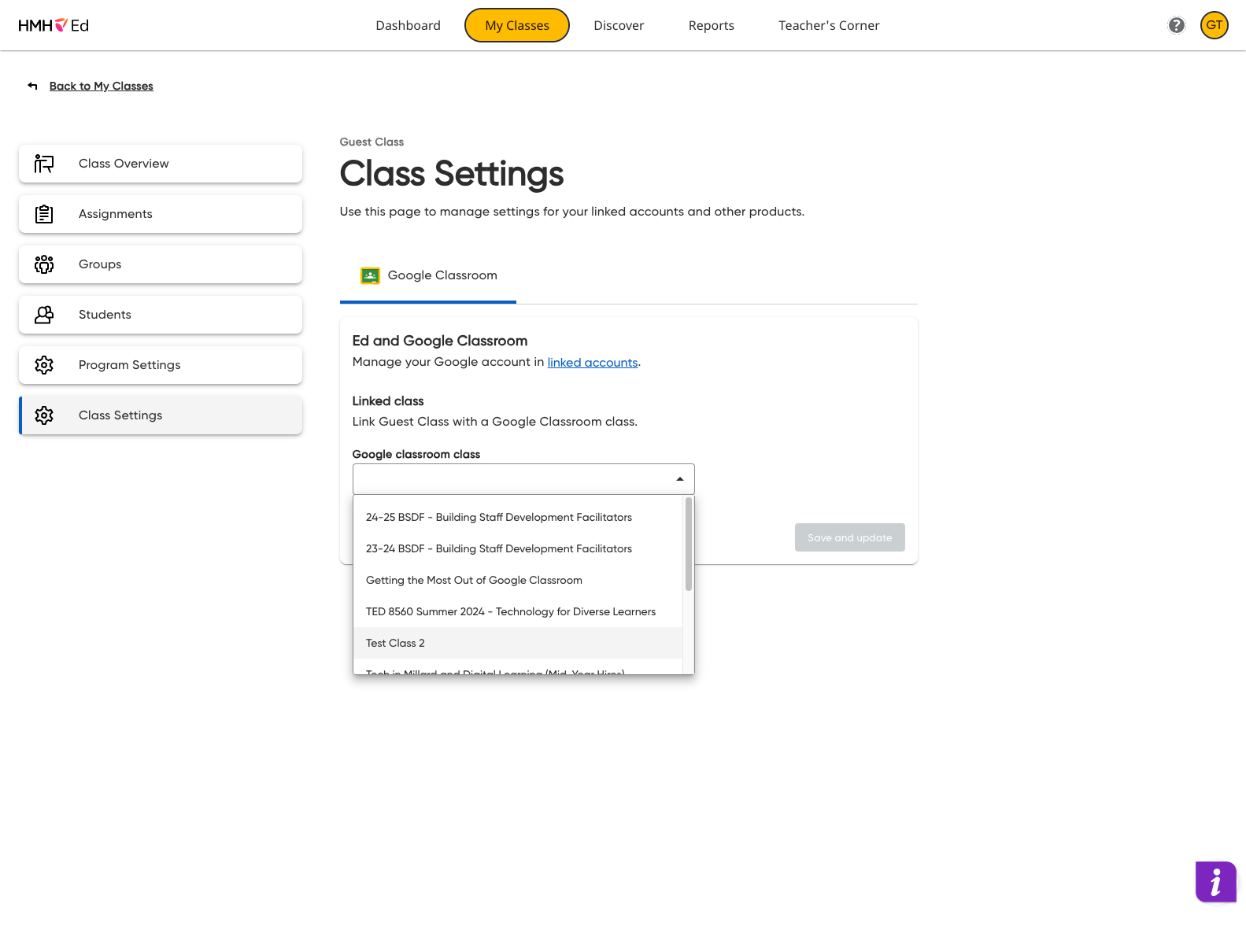
Task: Click the Class Settings gear icon
Action: [44, 415]
